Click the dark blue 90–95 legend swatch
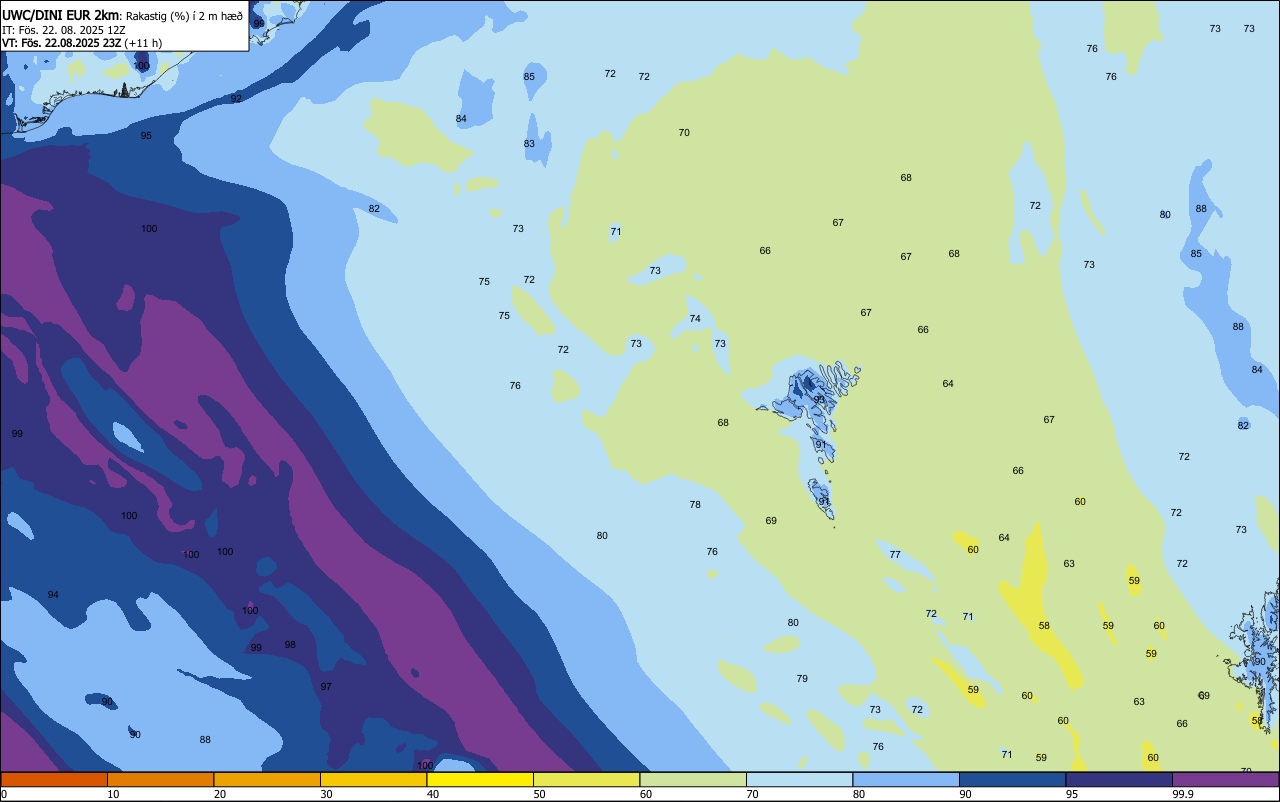 coord(1013,779)
